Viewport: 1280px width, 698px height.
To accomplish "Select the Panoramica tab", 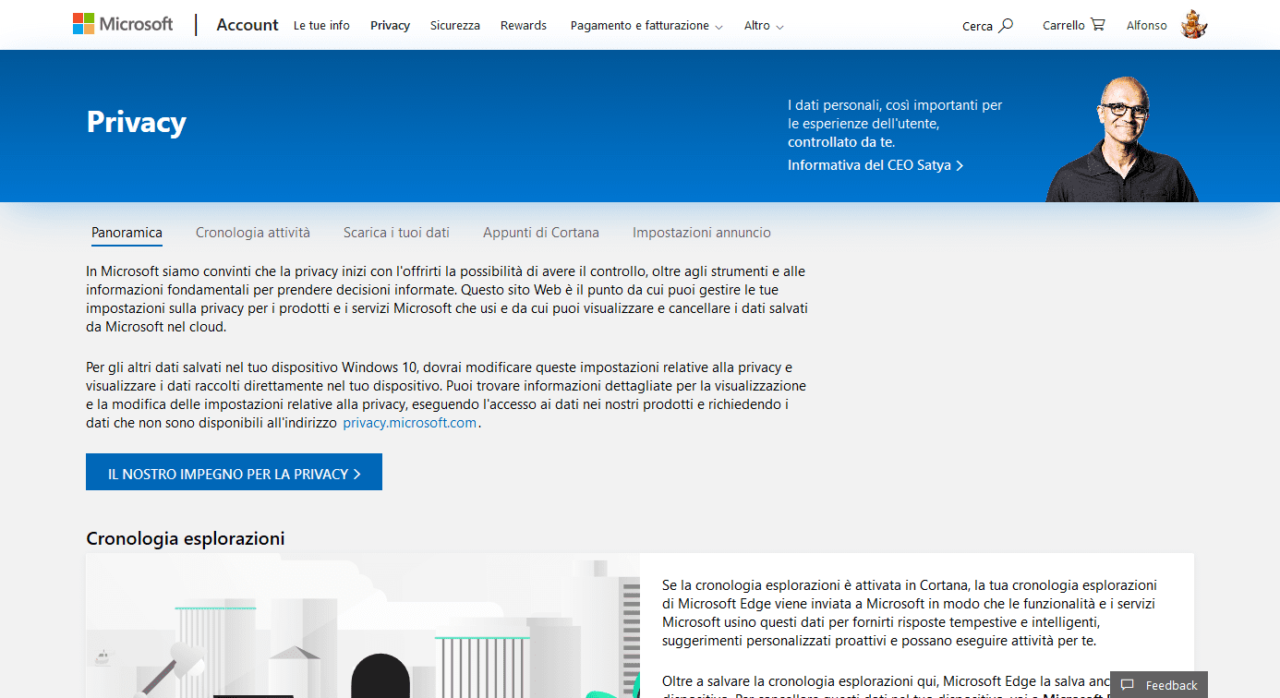I will click(x=127, y=233).
